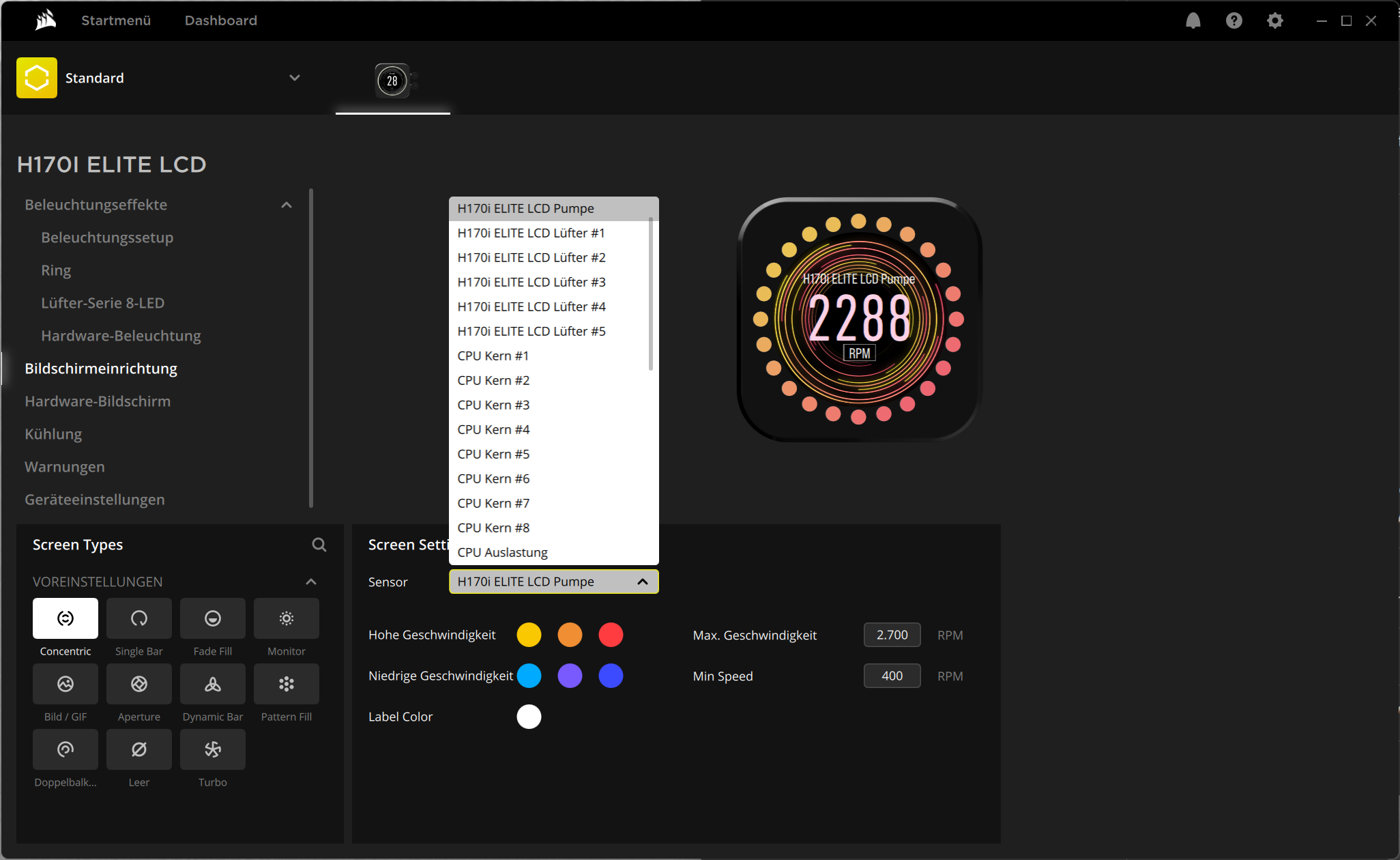Open Beleuchtungssetup settings
1400x860 pixels.
(x=107, y=238)
